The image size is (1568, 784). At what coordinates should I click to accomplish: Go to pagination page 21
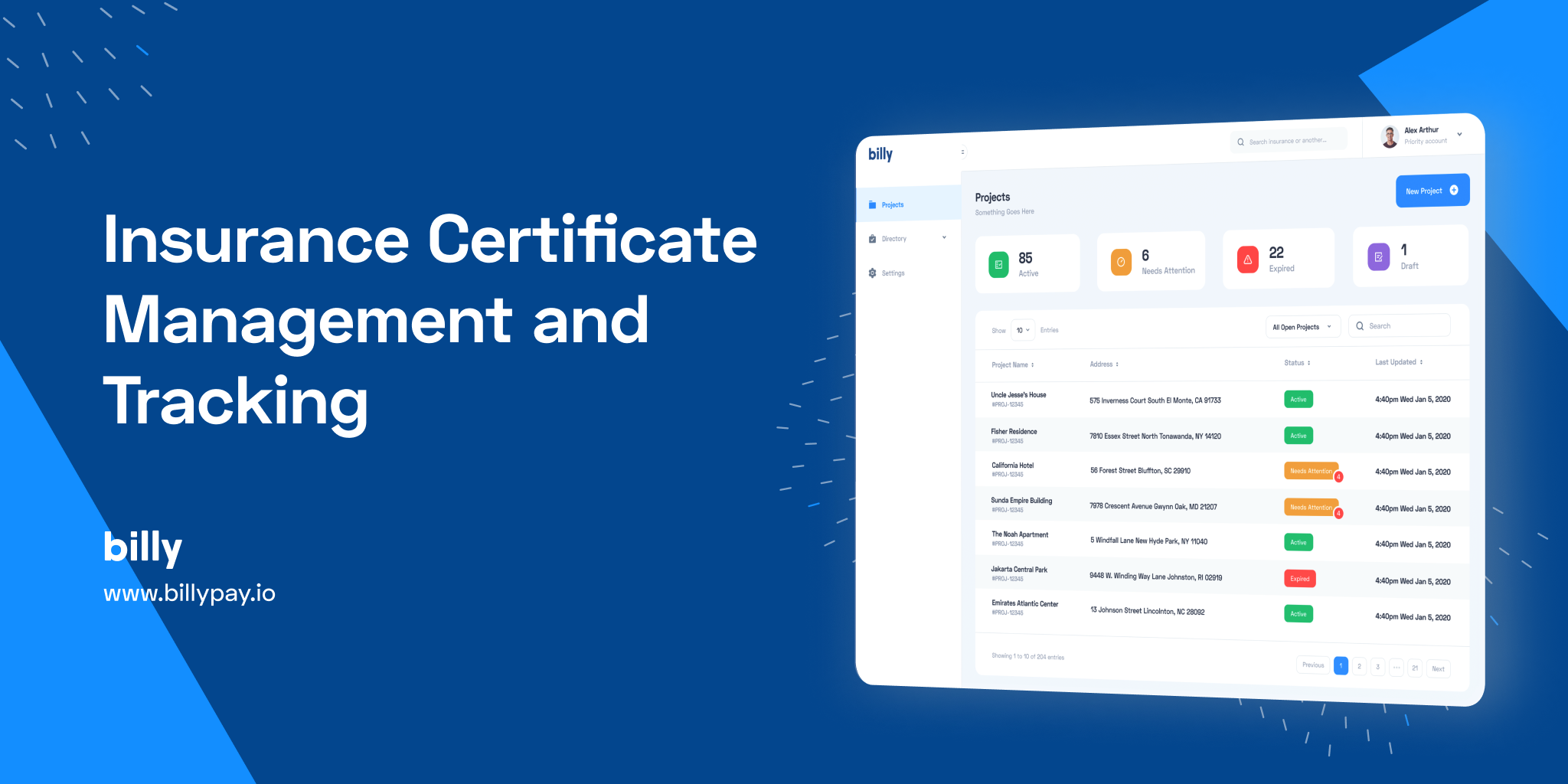[1415, 668]
